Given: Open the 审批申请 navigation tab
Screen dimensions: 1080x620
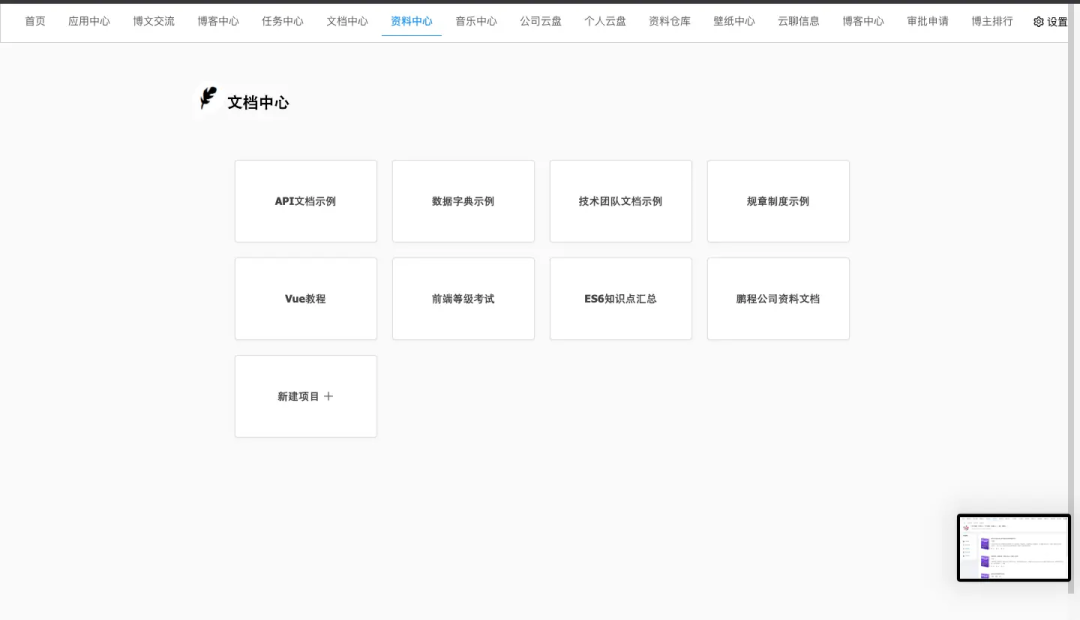Looking at the screenshot, I should [x=927, y=21].
